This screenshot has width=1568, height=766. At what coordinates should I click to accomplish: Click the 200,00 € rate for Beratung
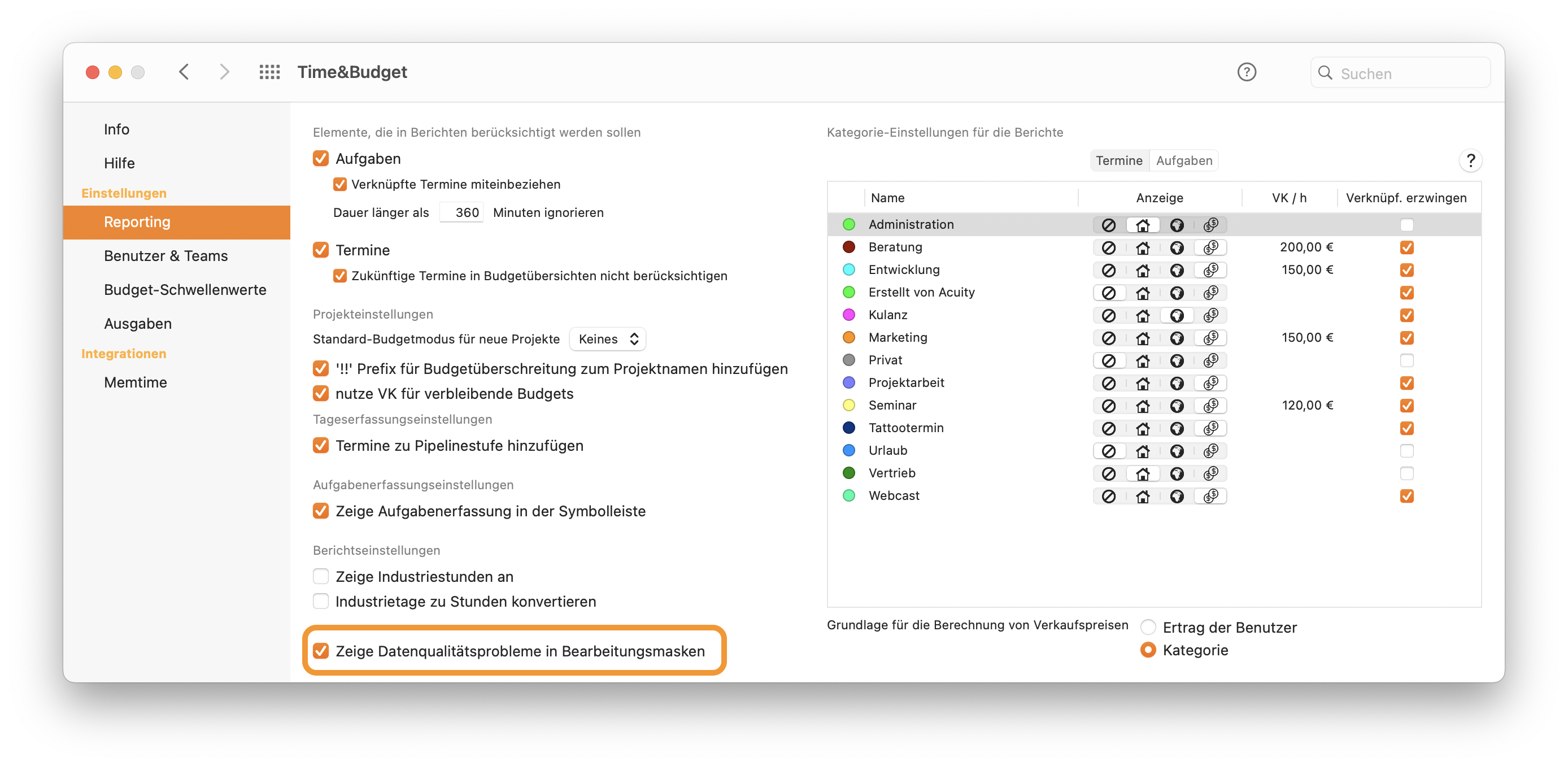pos(1306,247)
